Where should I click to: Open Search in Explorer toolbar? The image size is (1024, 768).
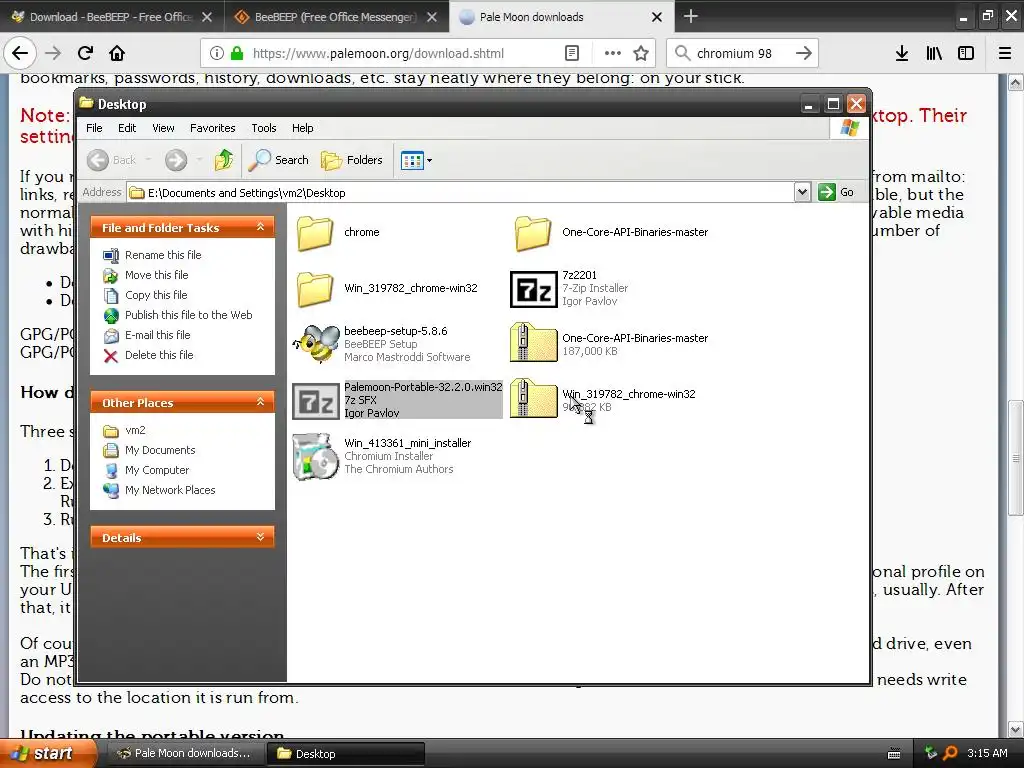click(x=278, y=160)
